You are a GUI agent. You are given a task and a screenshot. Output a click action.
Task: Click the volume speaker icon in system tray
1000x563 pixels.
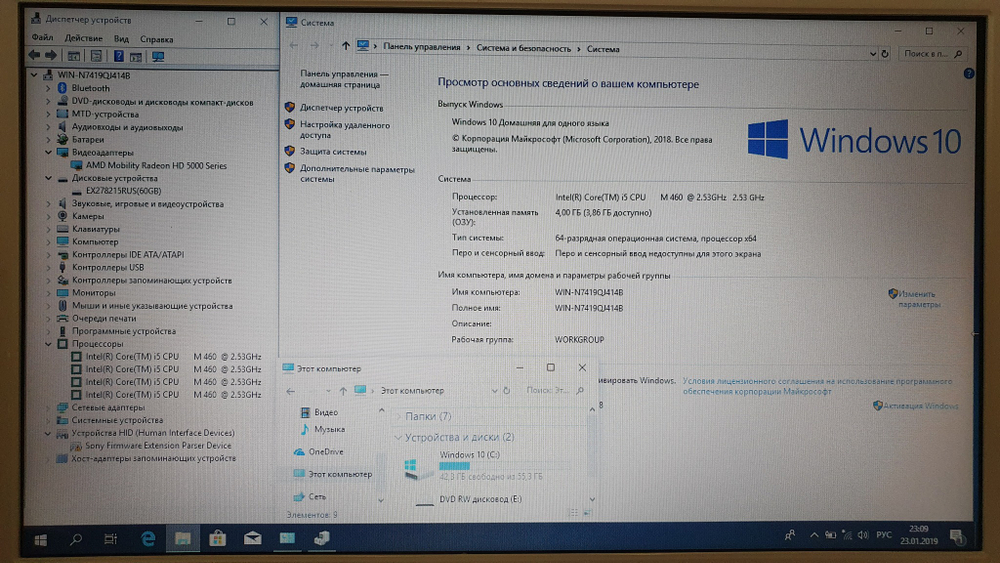pyautogui.click(x=863, y=535)
